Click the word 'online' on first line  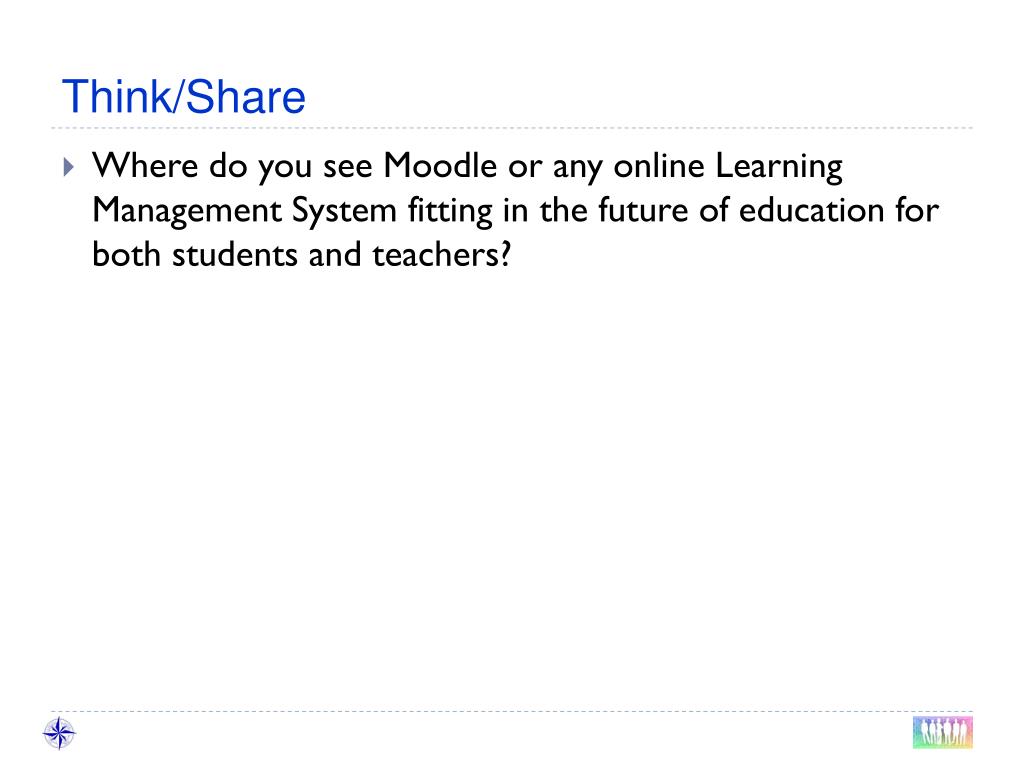point(658,165)
